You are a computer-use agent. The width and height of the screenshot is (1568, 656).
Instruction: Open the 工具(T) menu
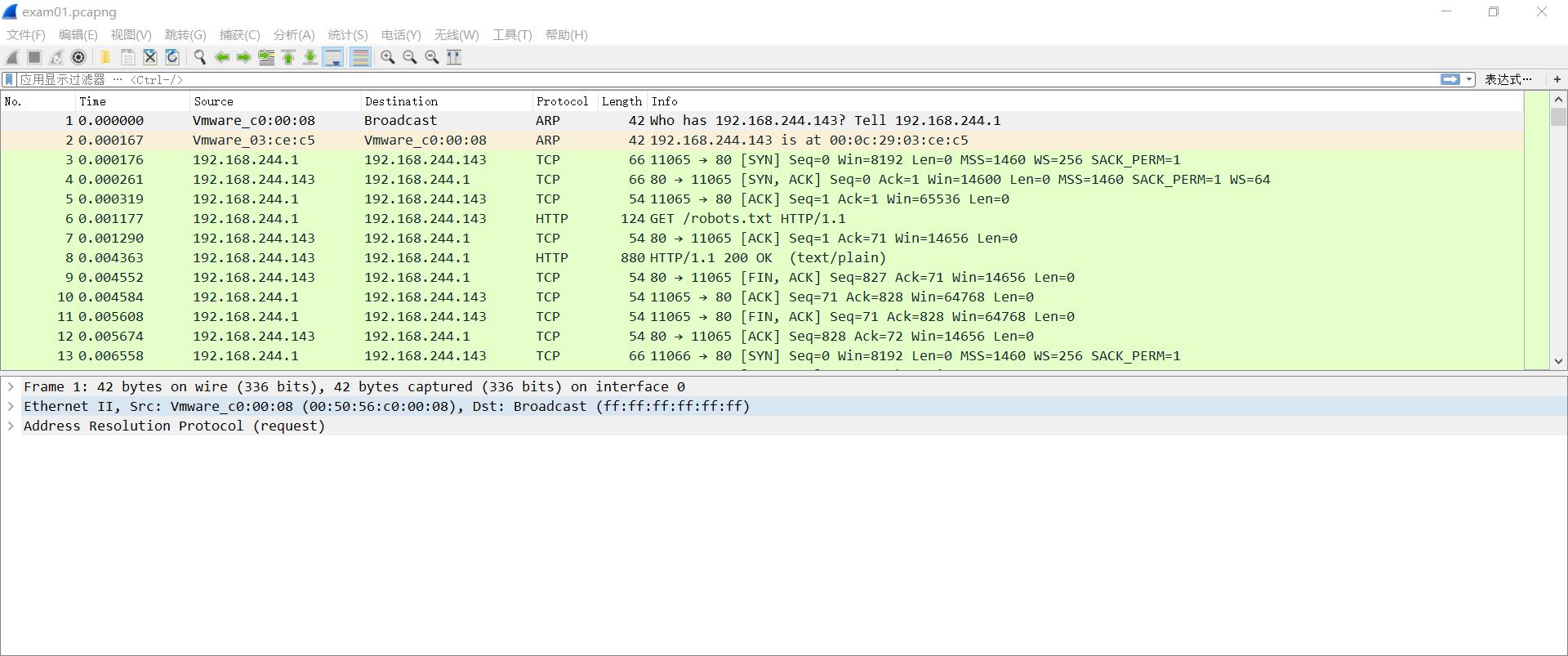(512, 35)
